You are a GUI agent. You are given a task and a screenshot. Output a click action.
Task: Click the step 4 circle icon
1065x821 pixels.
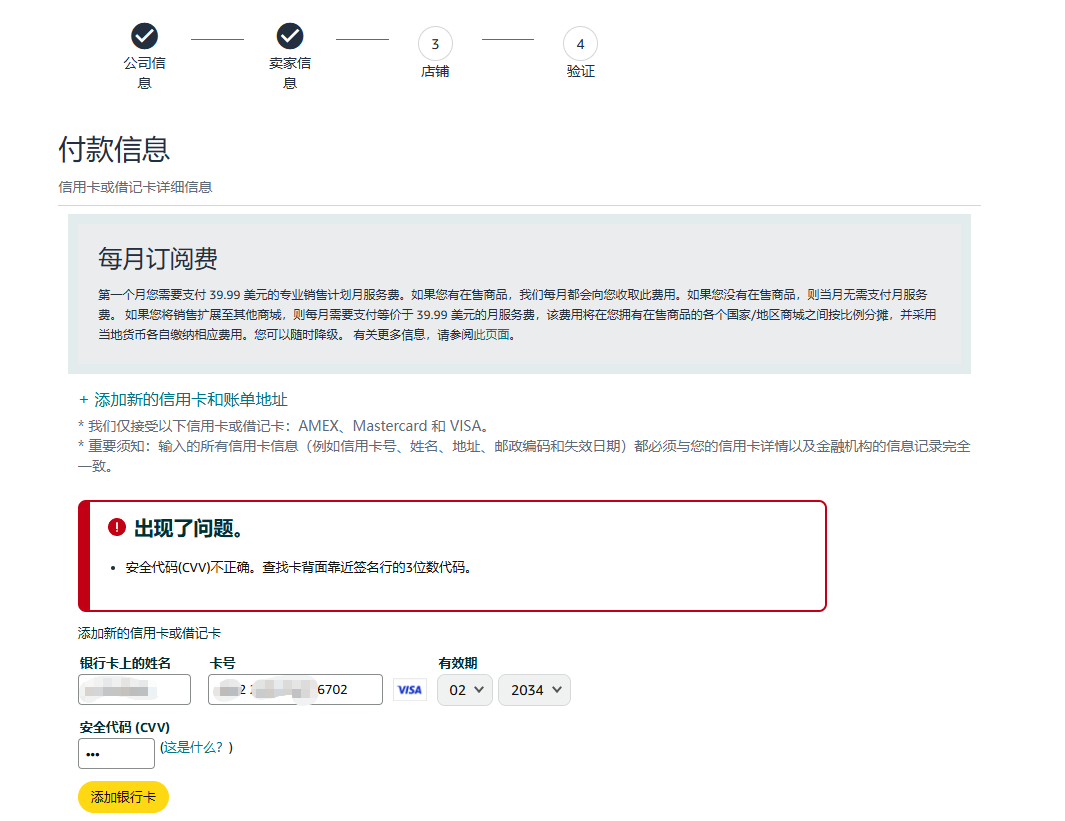(x=580, y=44)
